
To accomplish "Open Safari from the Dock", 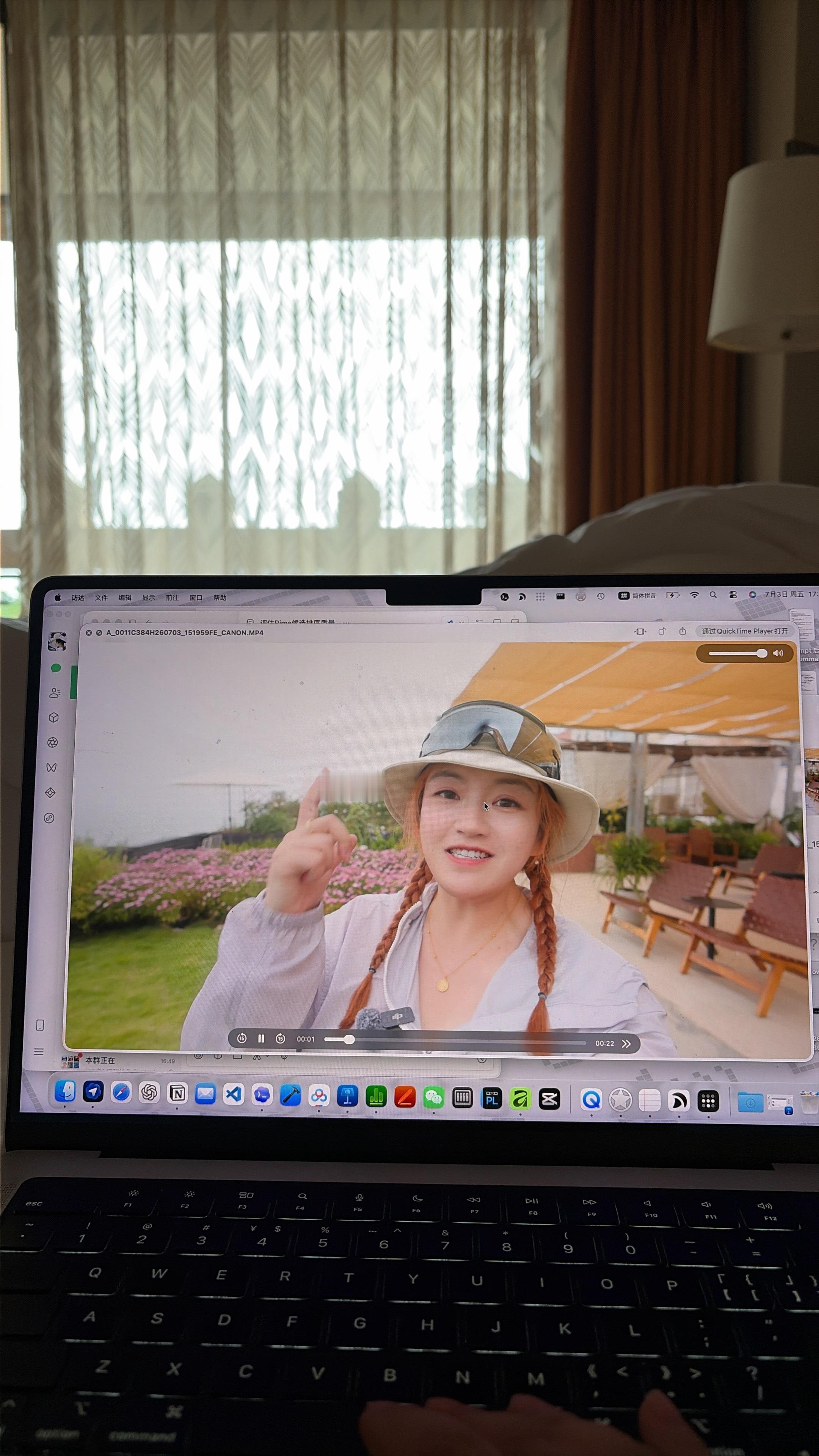I will 121,1092.
